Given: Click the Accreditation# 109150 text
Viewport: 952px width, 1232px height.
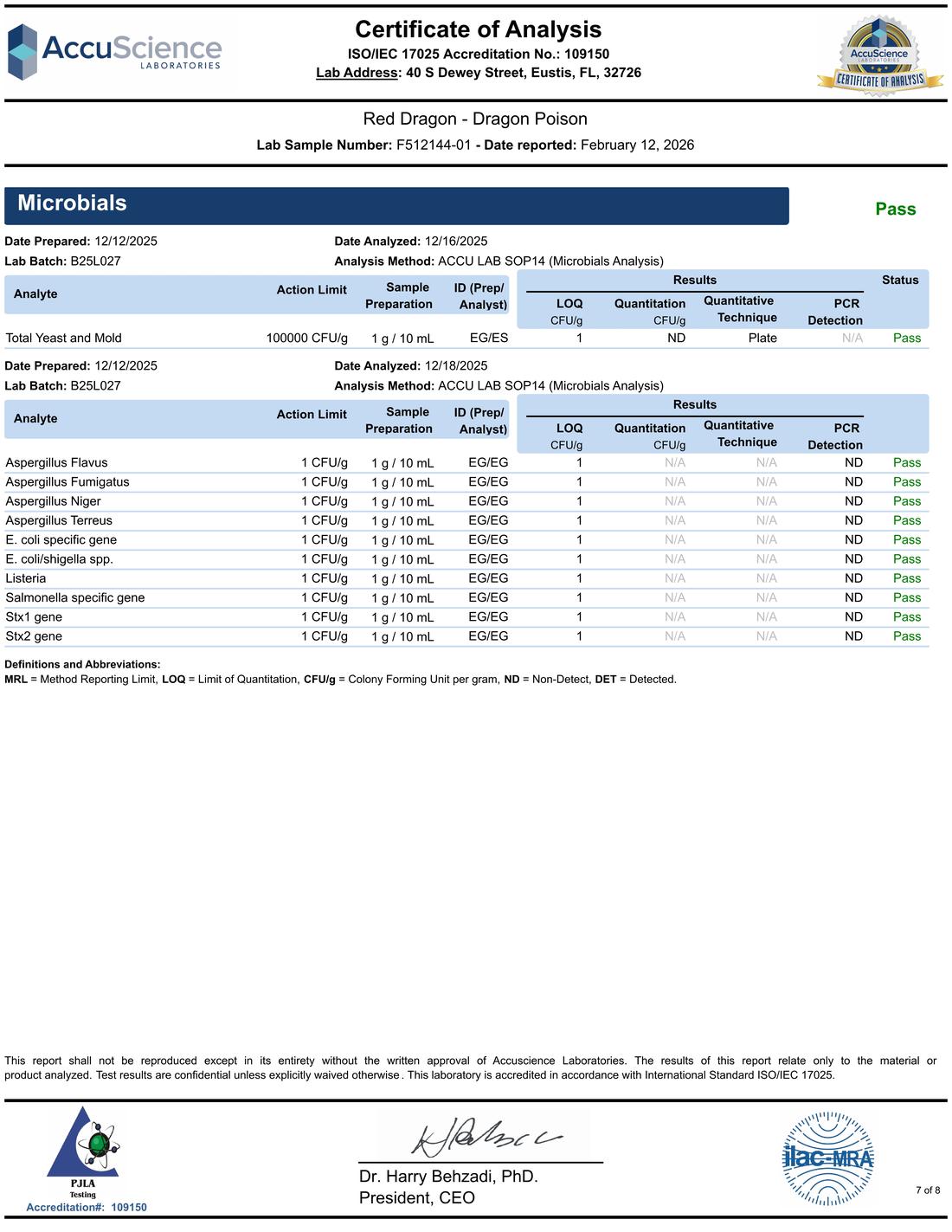Looking at the screenshot, I should click(x=87, y=1207).
